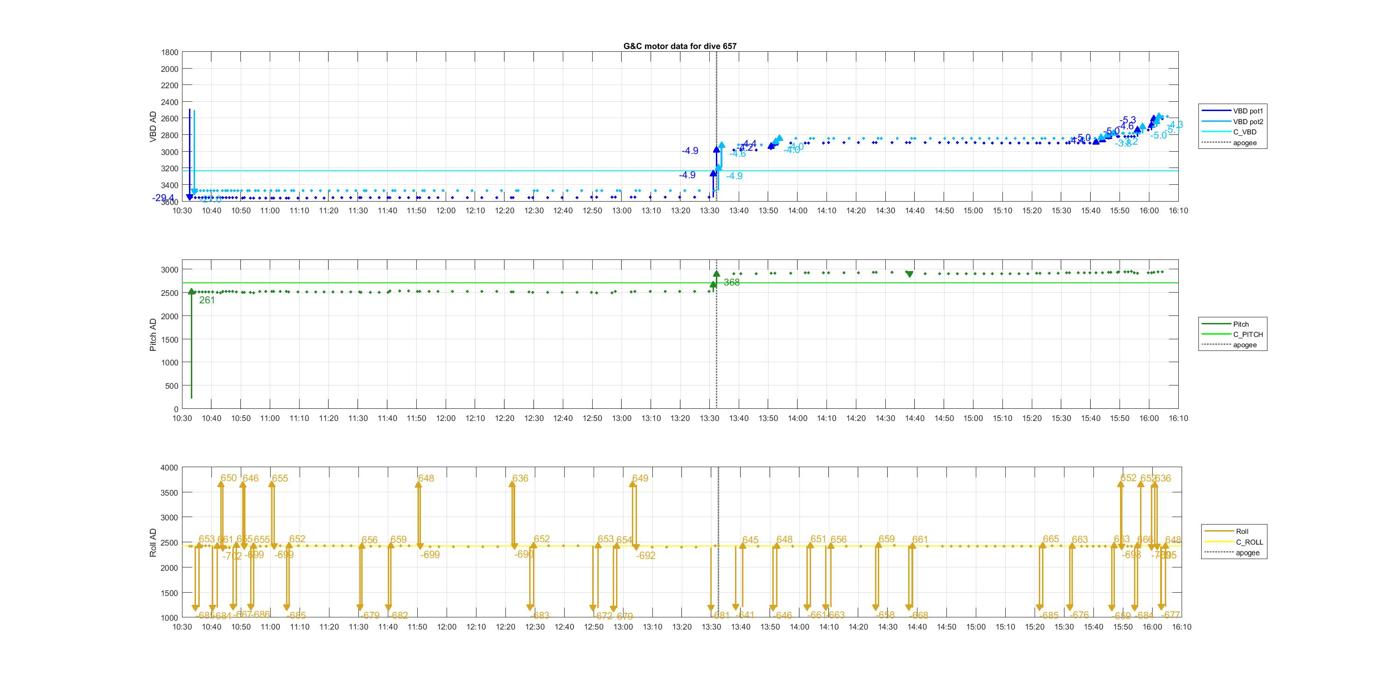
Task: Click the 'Roll AD' y-axis label
Action: coord(153,543)
